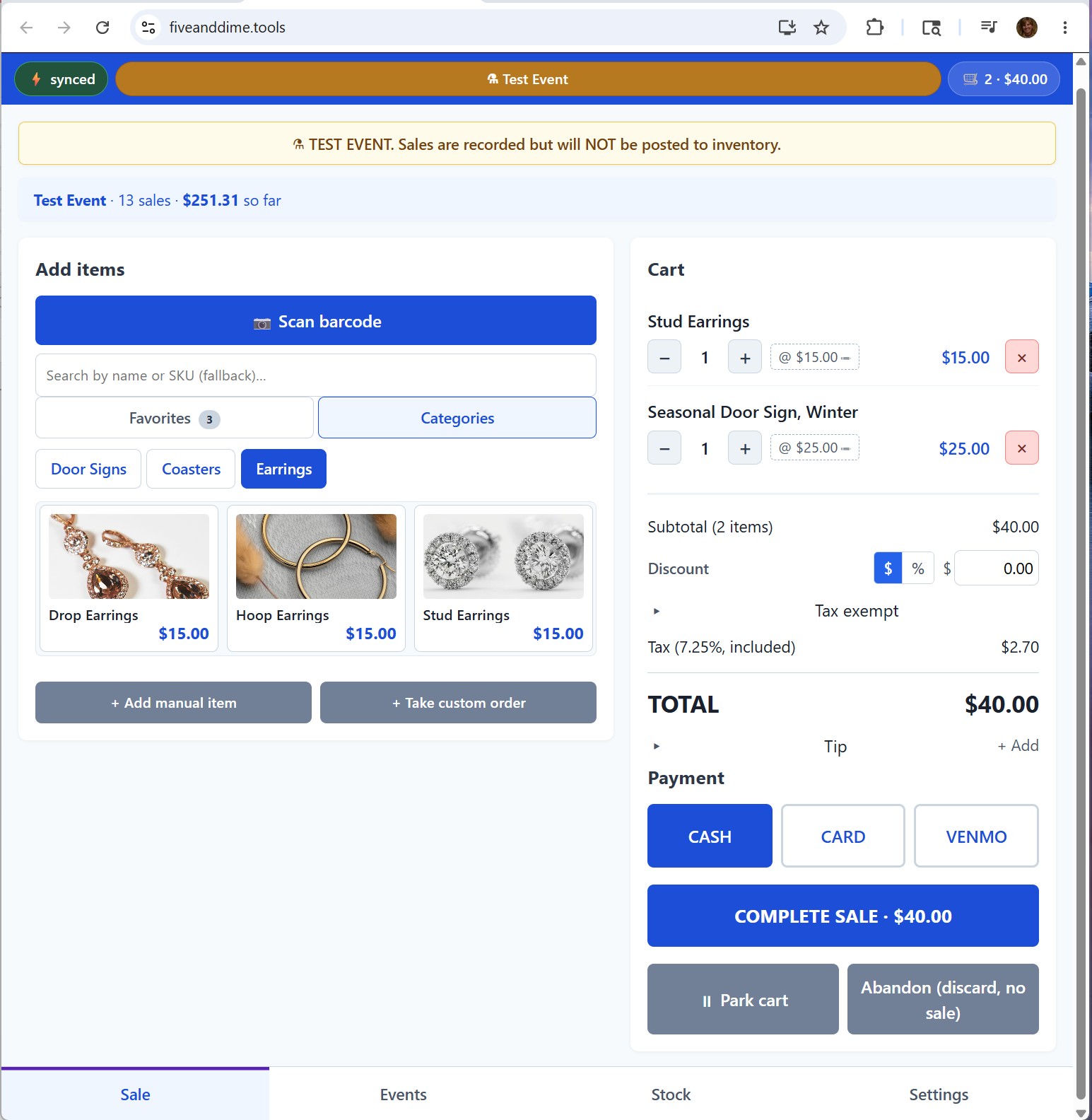
Task: Select VENMO payment method
Action: (976, 836)
